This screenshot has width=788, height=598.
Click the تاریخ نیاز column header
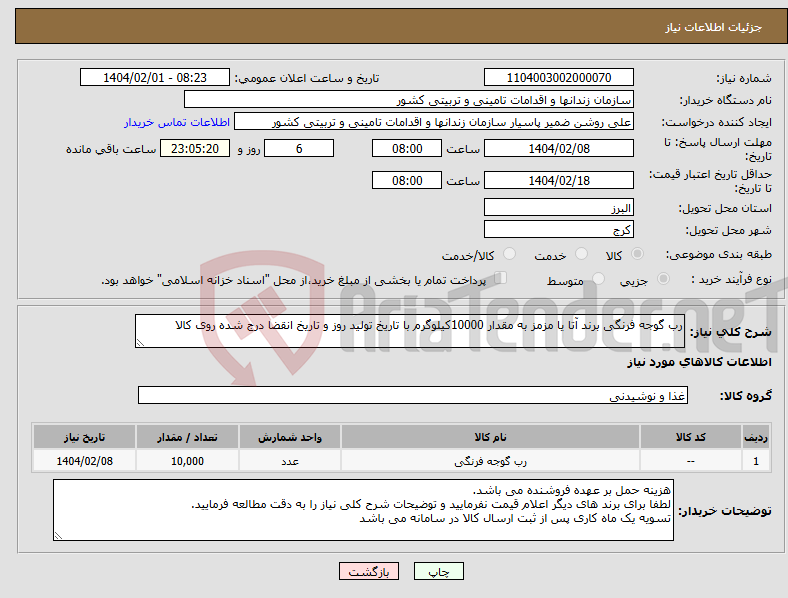tap(84, 437)
